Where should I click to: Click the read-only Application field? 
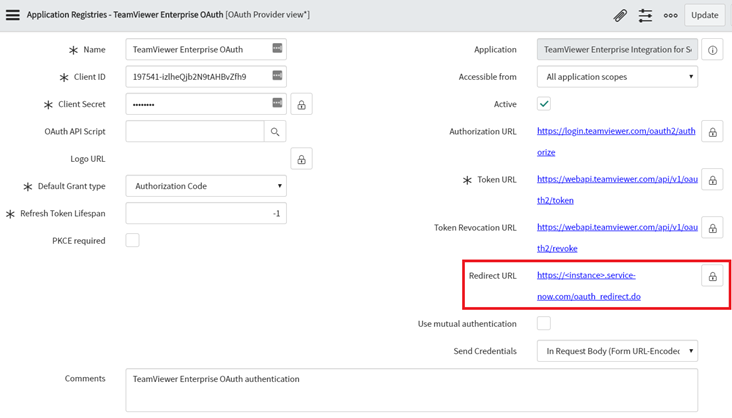click(x=617, y=50)
